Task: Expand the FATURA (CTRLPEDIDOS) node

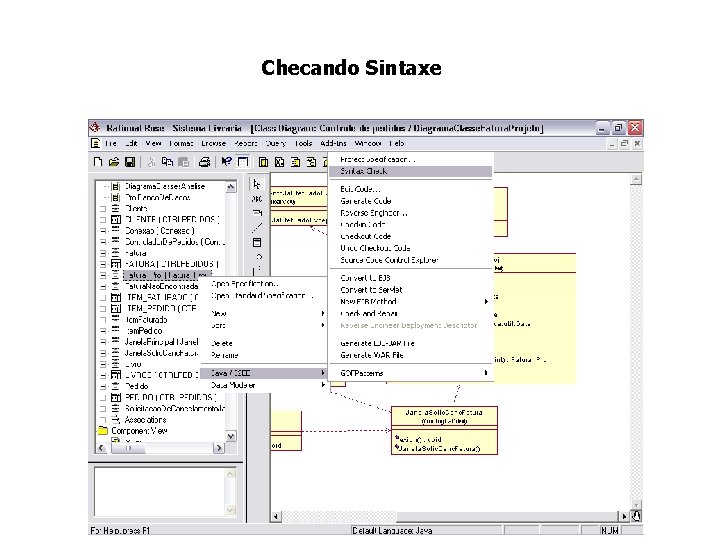Action: (x=103, y=264)
